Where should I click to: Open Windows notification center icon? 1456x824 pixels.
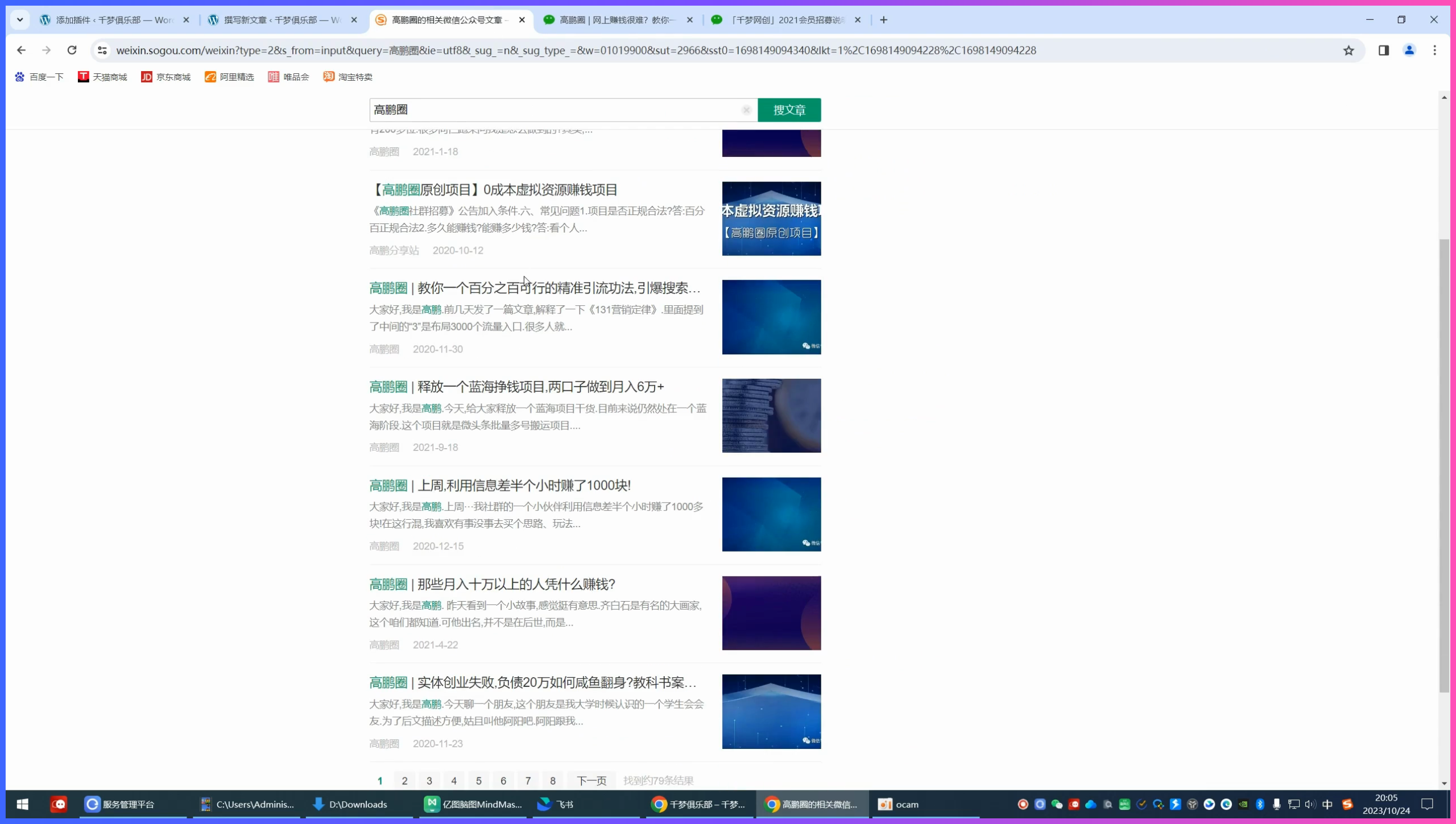tap(1428, 804)
